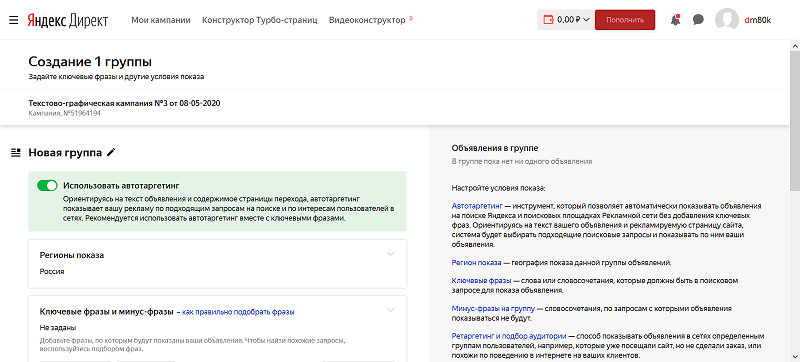Open как правильно подобрать фразы link
Screen dimensions: 800x362
(238, 312)
